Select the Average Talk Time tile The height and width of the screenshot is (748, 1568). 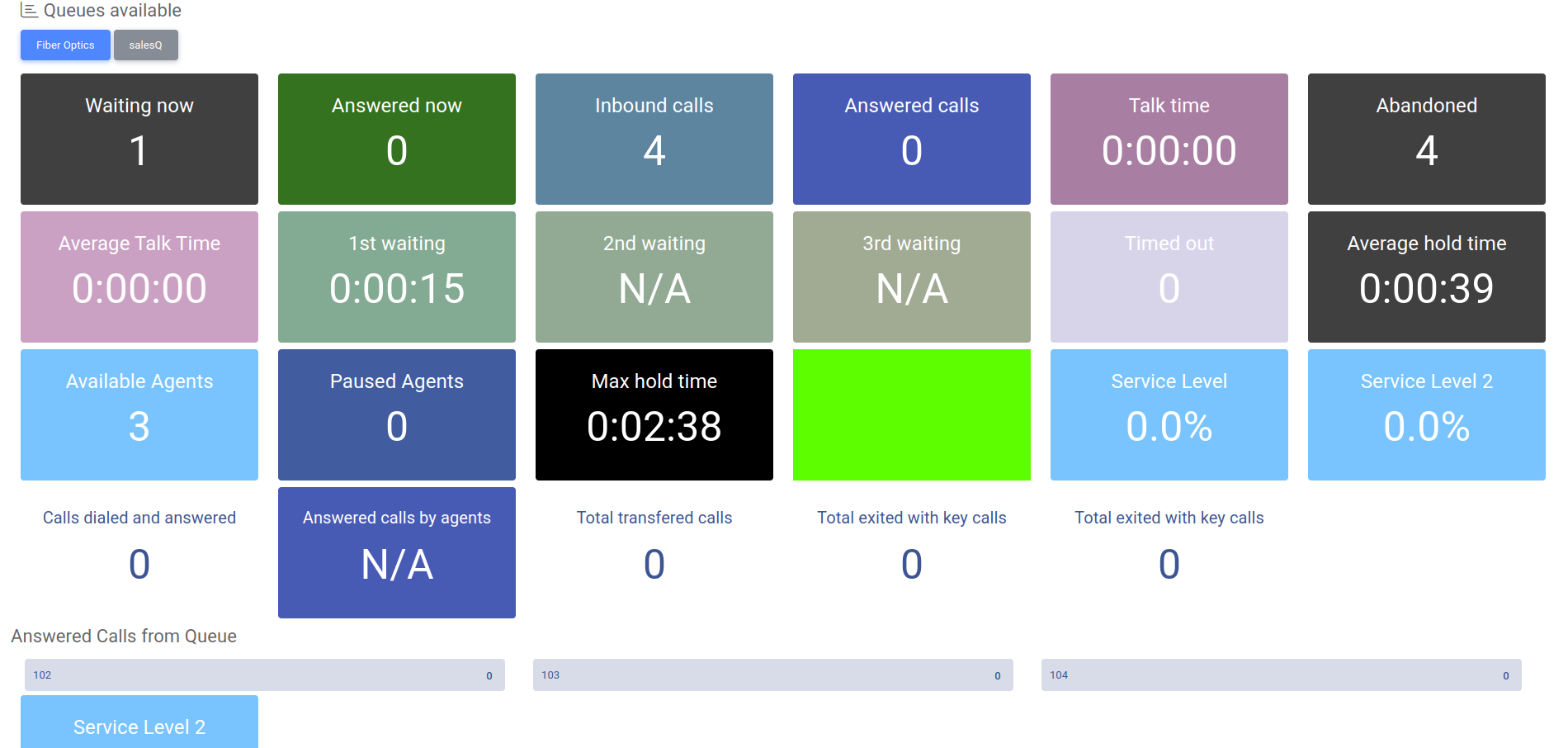(x=139, y=277)
